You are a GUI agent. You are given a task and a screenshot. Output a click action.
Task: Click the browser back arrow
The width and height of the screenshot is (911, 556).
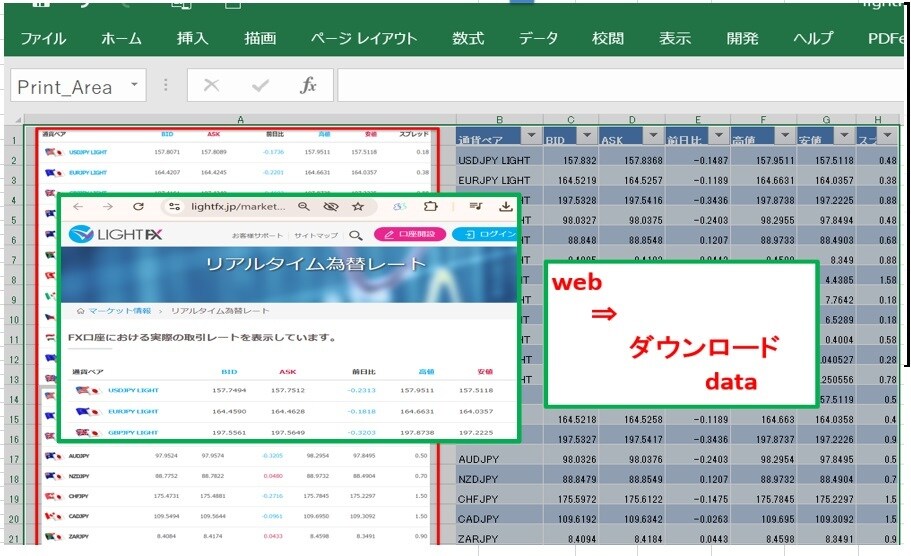click(x=78, y=206)
